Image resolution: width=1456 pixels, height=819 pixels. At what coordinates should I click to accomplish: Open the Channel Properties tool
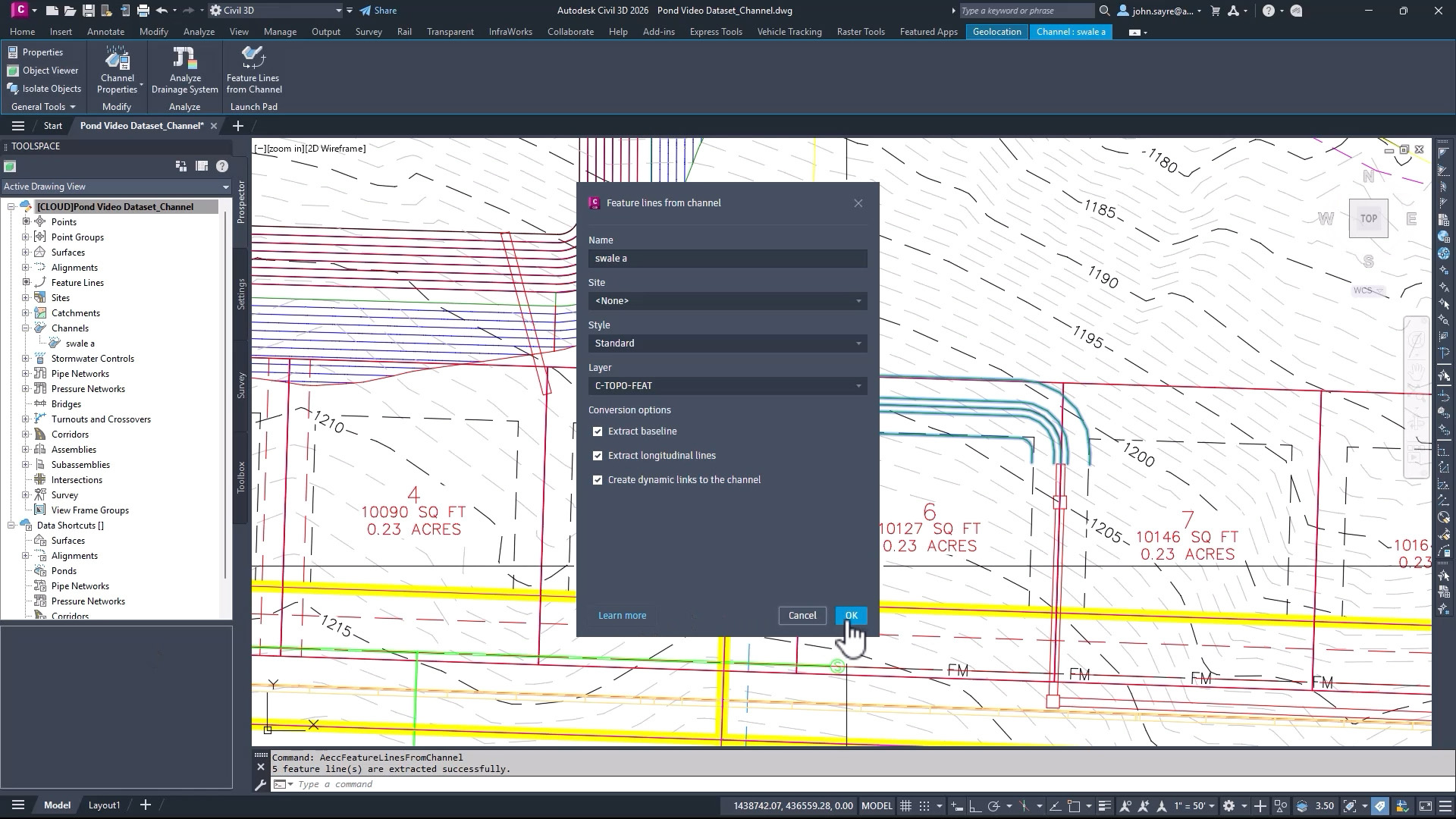point(118,69)
